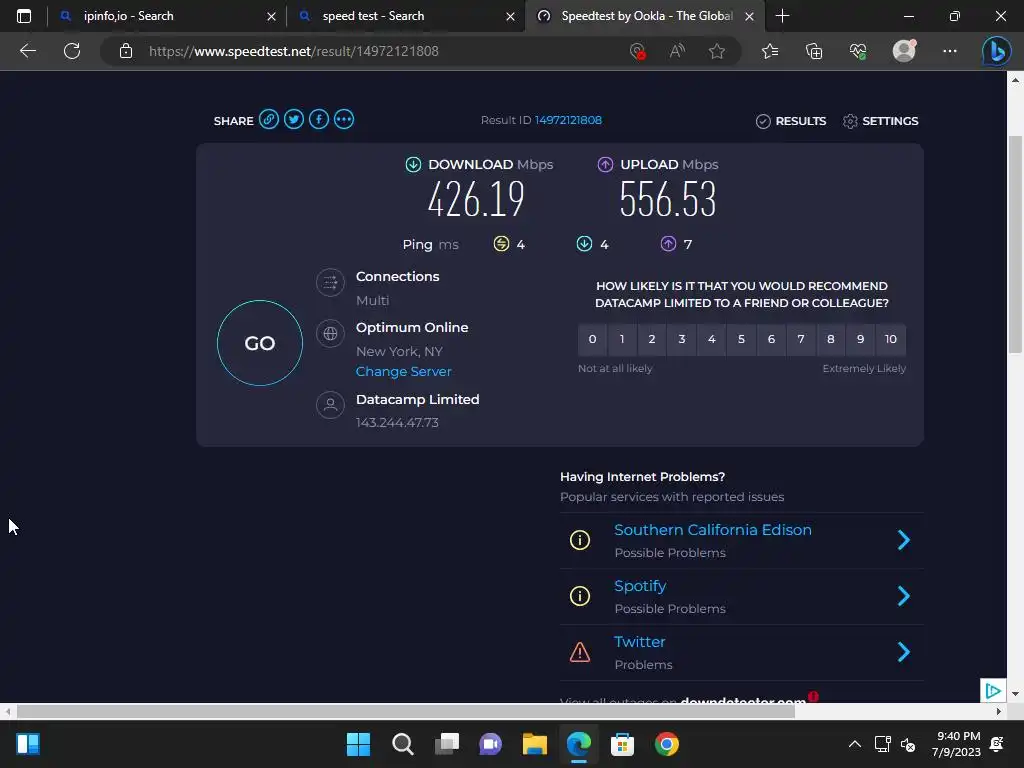Image resolution: width=1024 pixels, height=768 pixels.
Task: Start a new test with GO button
Action: click(x=260, y=343)
